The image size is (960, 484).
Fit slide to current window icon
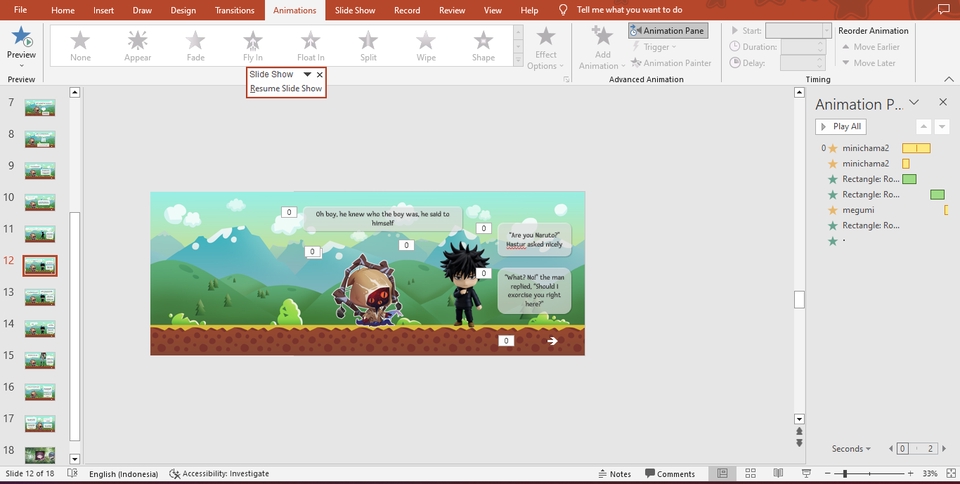(951, 473)
